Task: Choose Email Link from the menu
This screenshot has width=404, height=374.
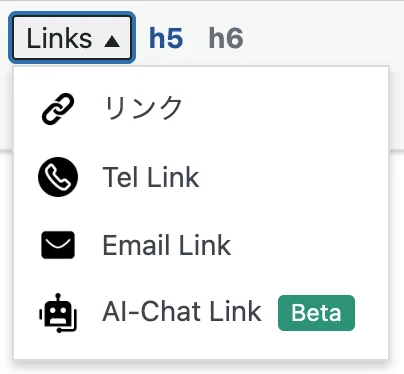Action: 201,245
